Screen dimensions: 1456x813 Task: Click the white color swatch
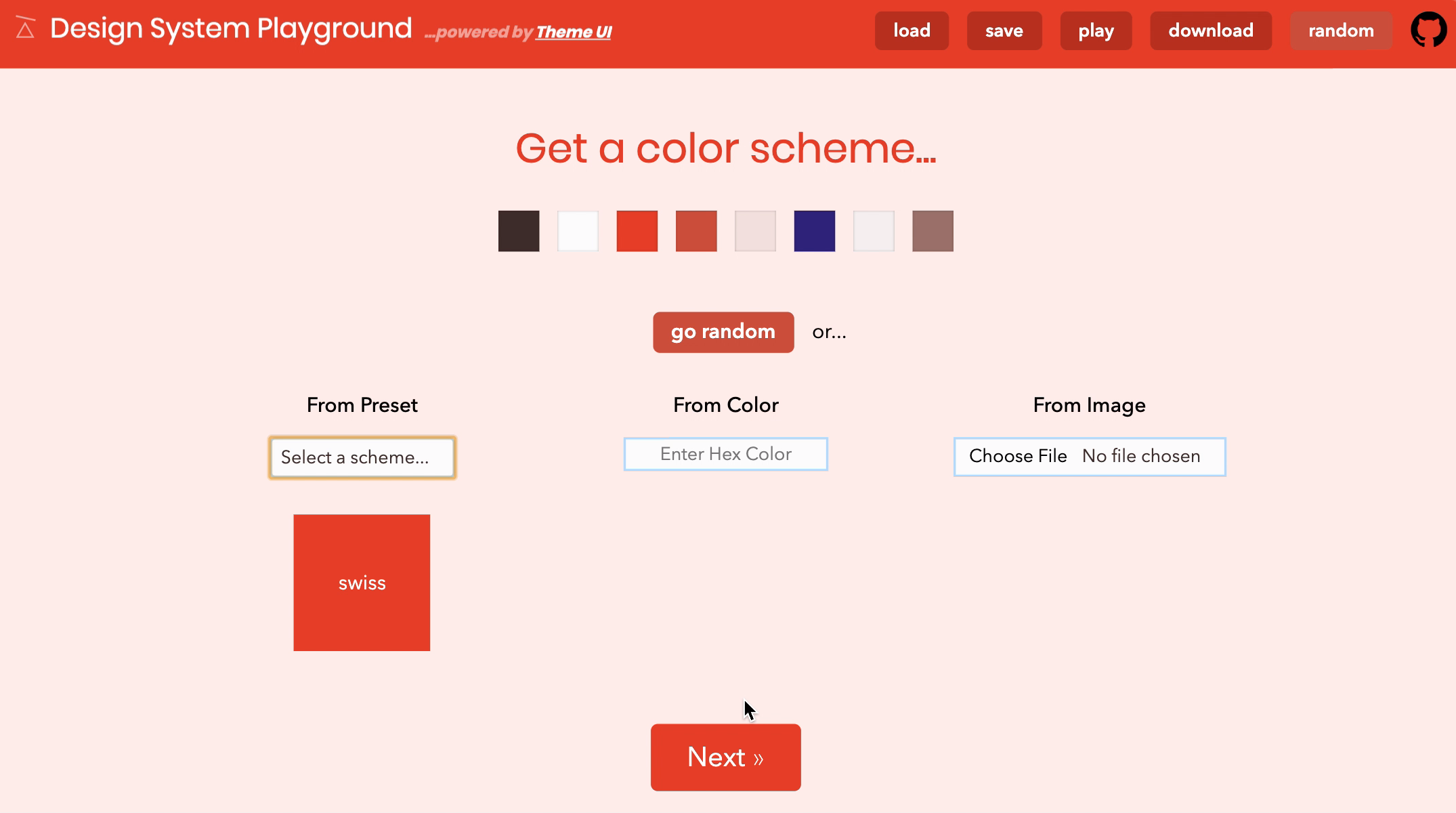tap(578, 230)
